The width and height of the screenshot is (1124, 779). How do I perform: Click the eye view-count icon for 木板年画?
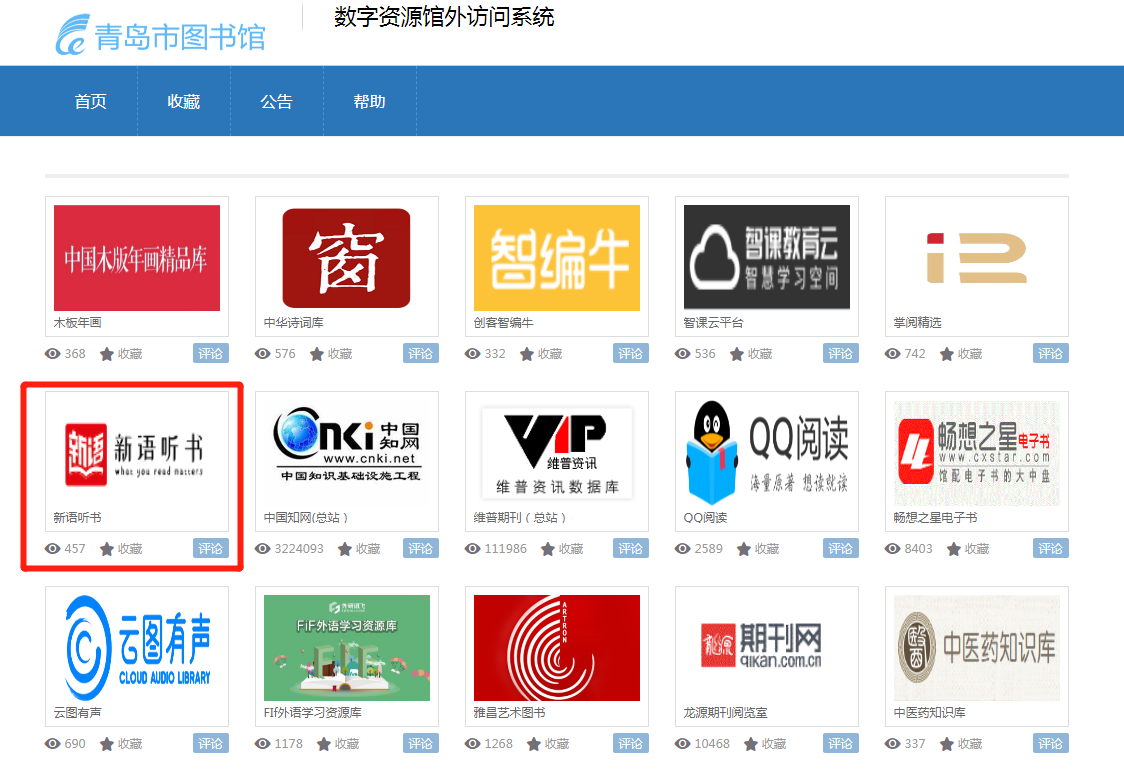click(52, 354)
